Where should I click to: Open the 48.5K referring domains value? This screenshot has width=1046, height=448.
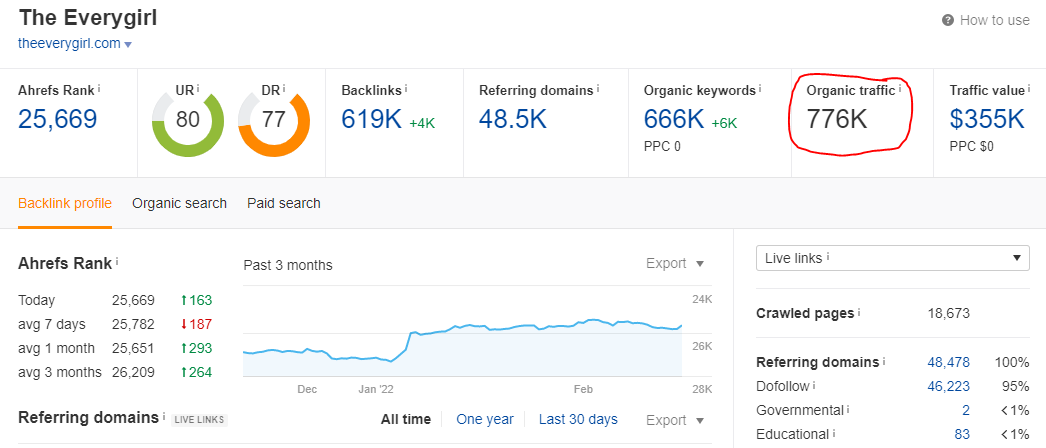[x=513, y=119]
